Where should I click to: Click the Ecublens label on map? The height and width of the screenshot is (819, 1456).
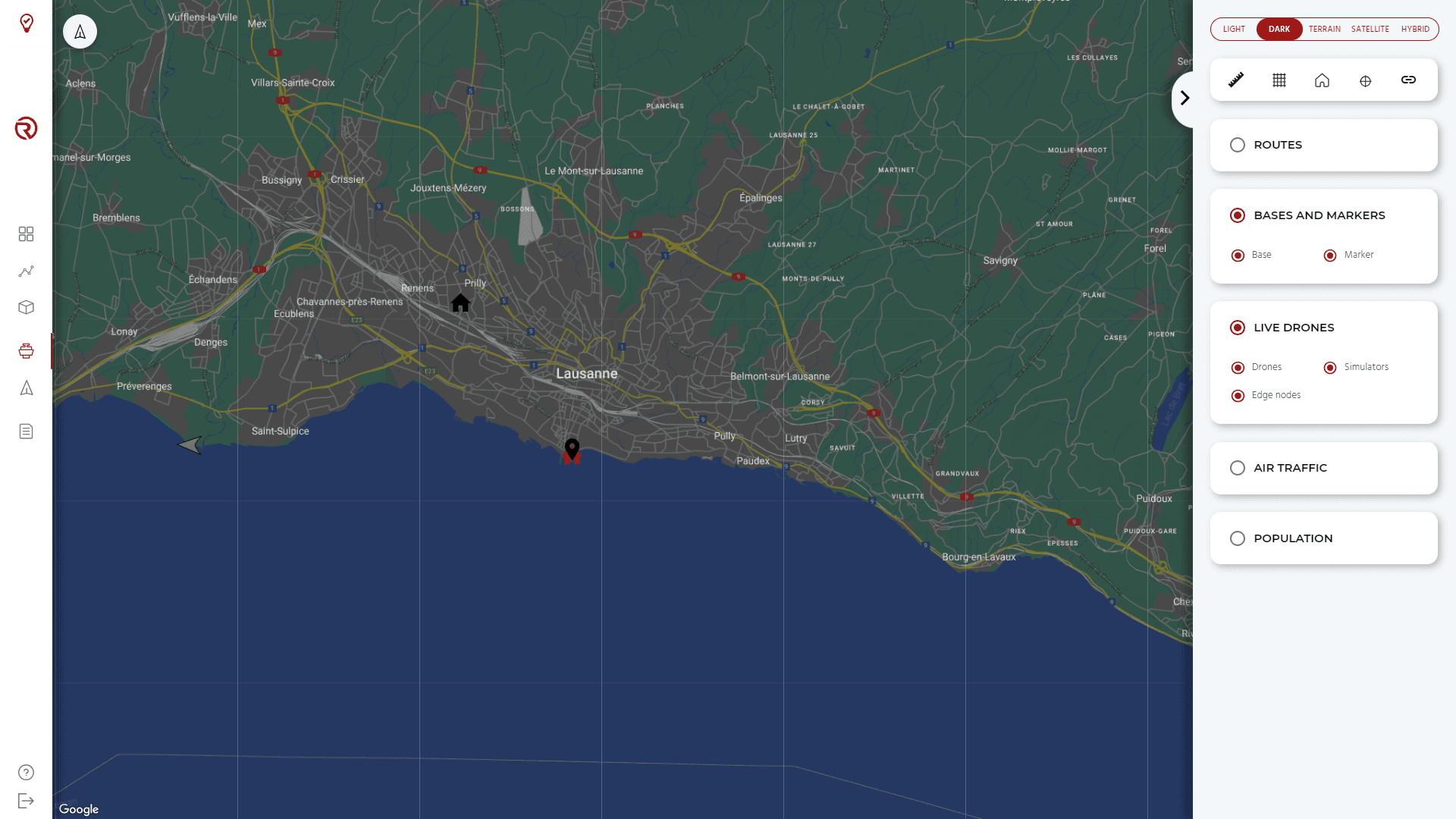click(294, 313)
